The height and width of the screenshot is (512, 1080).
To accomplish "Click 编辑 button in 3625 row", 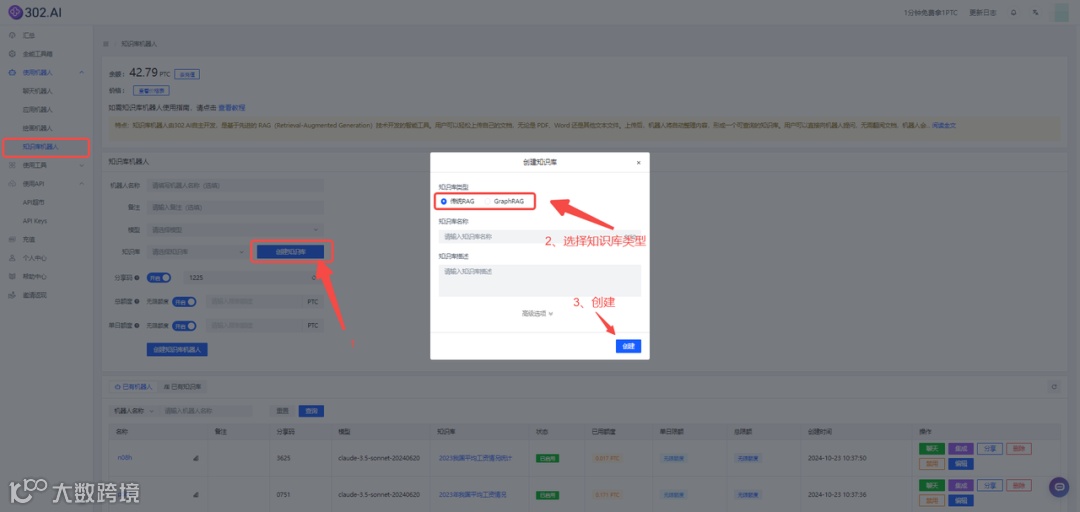I will tap(961, 464).
